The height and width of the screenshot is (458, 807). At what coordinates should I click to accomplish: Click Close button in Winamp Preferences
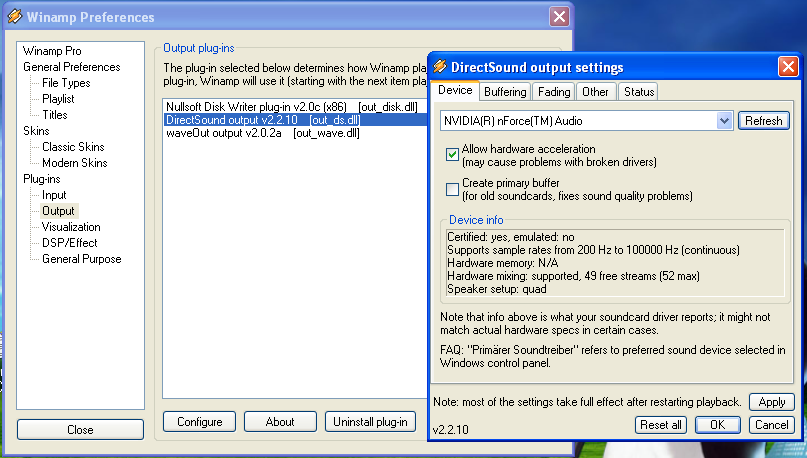(x=80, y=430)
